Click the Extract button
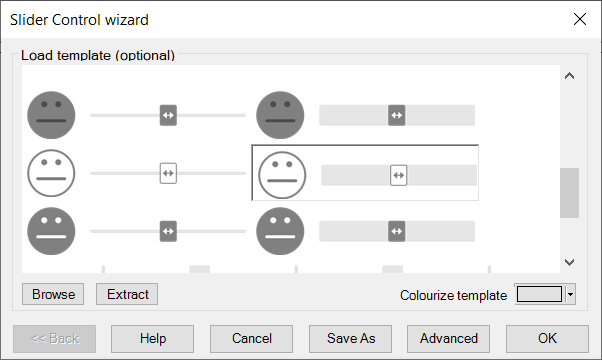Image resolution: width=602 pixels, height=360 pixels. pyautogui.click(x=127, y=294)
